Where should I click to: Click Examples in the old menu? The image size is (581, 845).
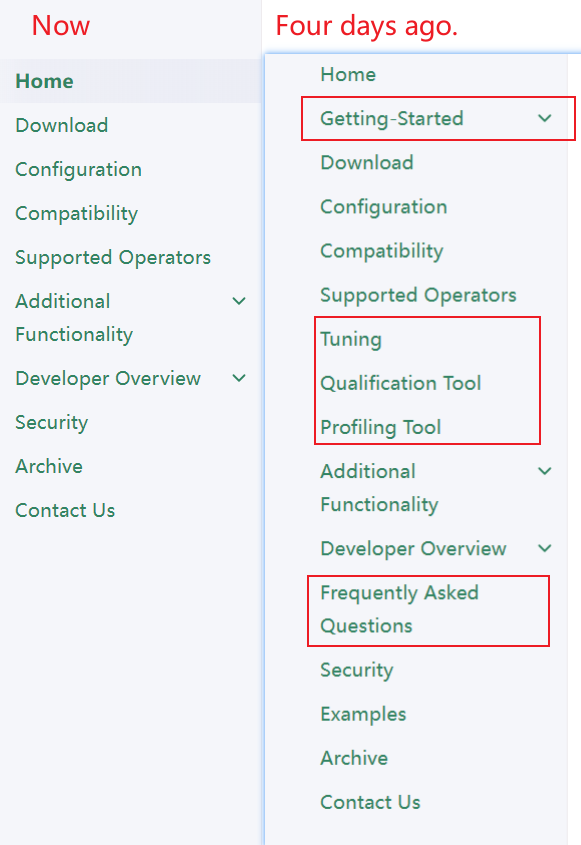point(363,714)
